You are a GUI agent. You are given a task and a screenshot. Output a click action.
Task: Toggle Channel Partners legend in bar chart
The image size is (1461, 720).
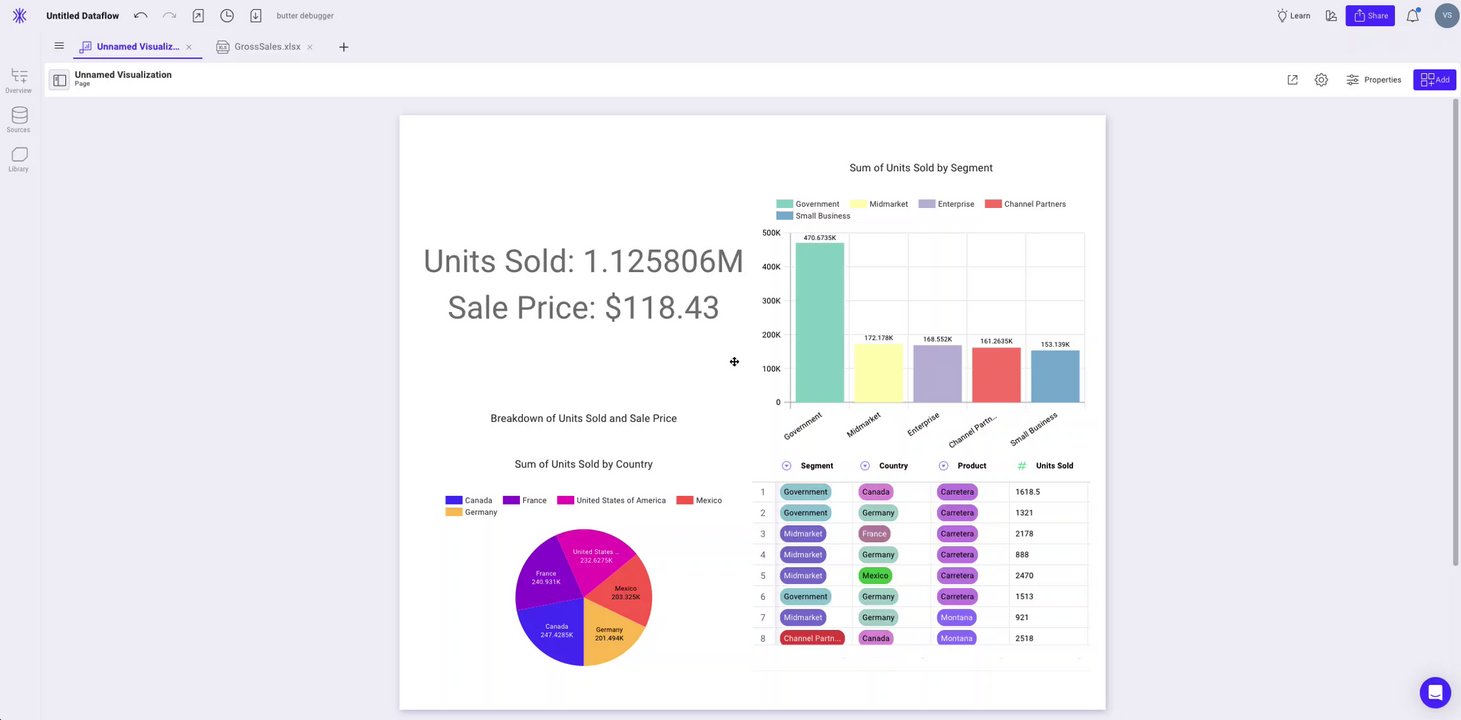(1025, 204)
